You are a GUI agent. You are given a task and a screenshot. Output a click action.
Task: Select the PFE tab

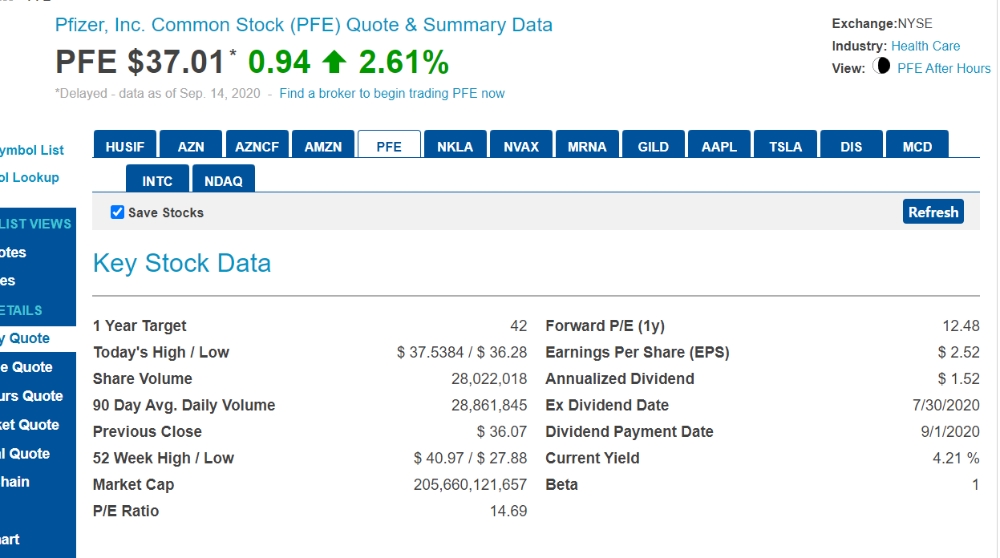[389, 144]
